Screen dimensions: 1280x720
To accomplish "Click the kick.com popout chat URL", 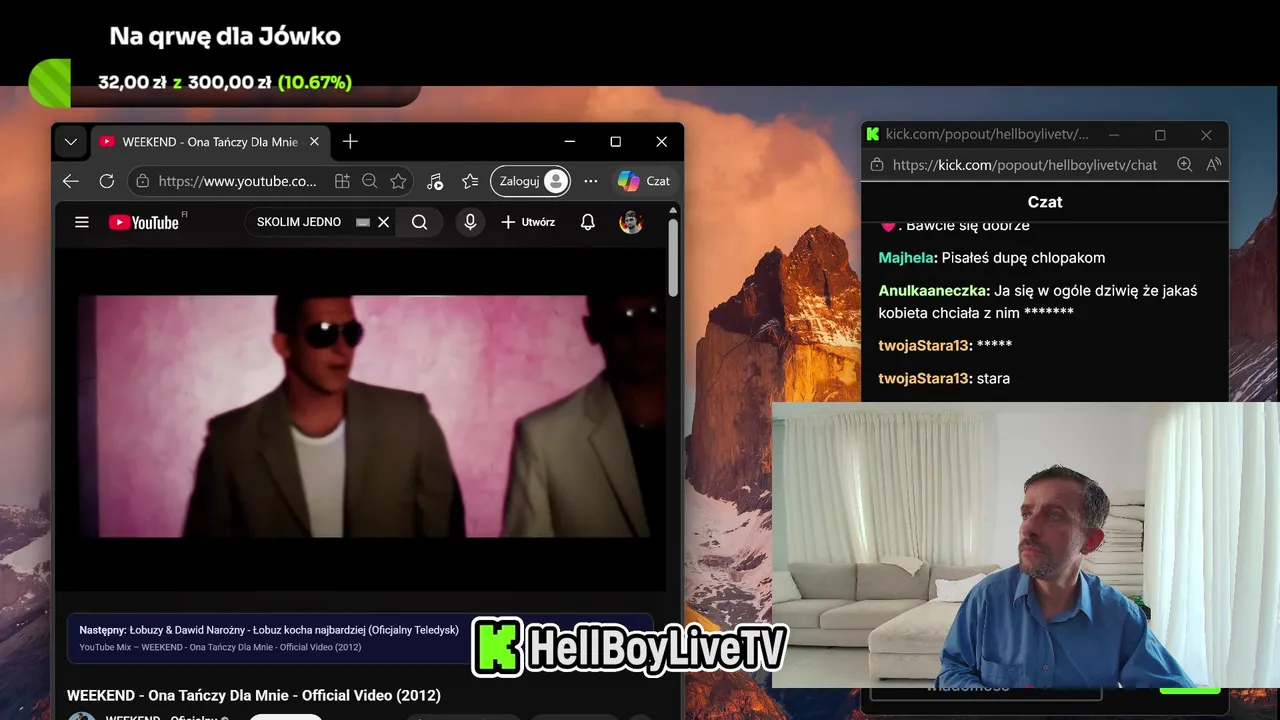I will (x=1025, y=165).
